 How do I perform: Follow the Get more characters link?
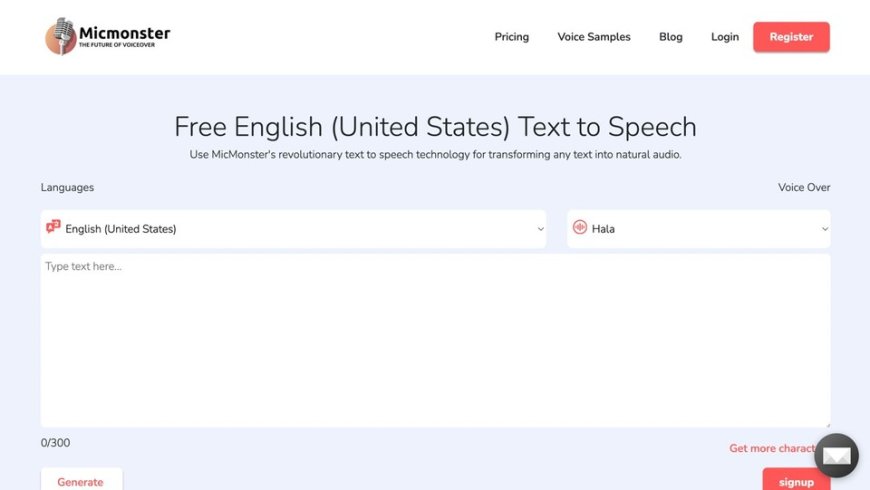pos(772,448)
